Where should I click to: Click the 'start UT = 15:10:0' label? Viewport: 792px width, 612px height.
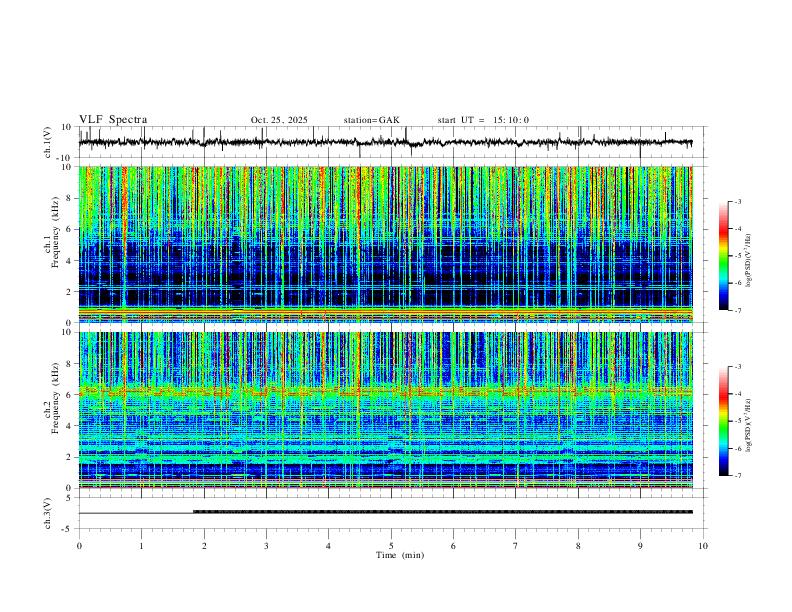click(483, 120)
